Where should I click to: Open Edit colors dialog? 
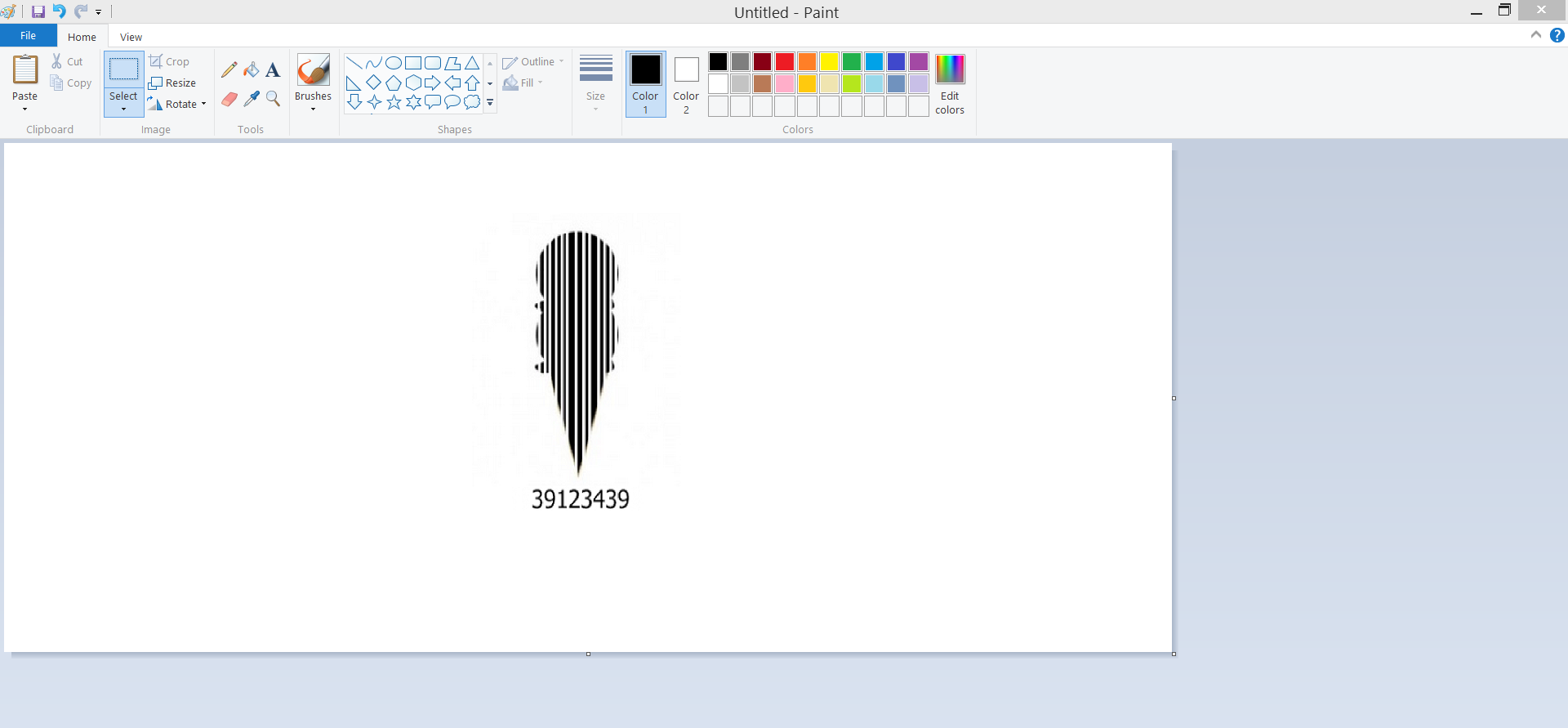[950, 84]
